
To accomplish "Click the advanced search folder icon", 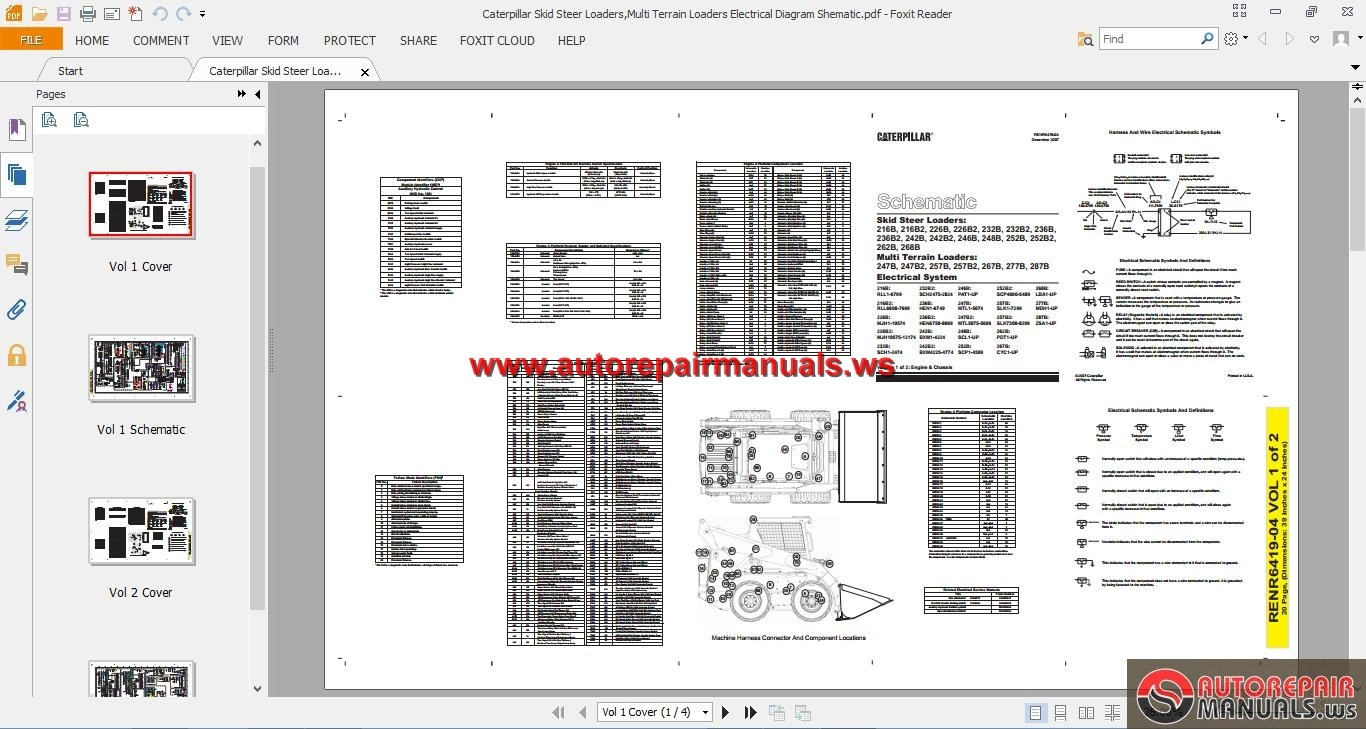I will click(x=1085, y=39).
